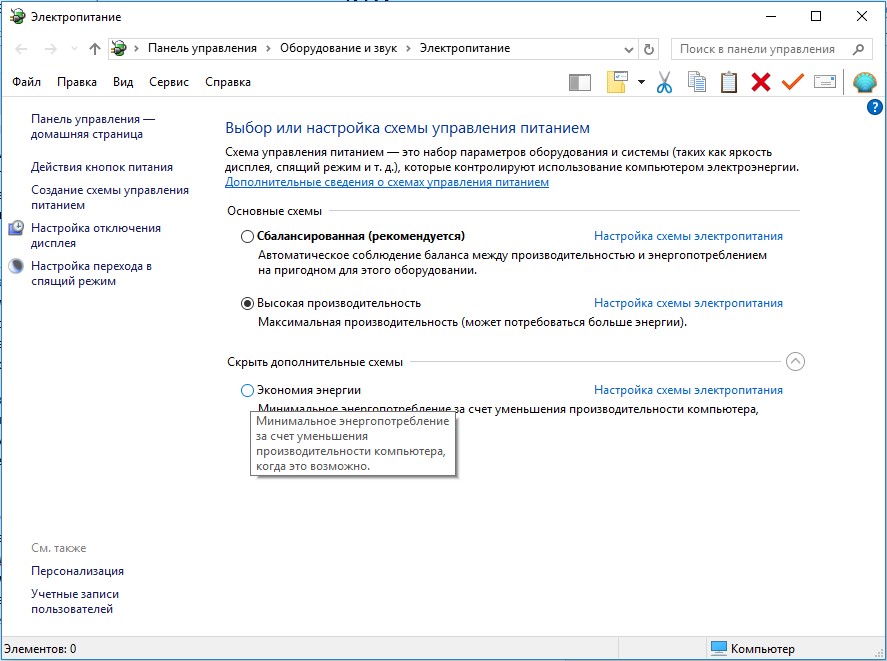Click the display-off clock icon in sidebar
Screen dimensions: 887x661
pos(16,228)
